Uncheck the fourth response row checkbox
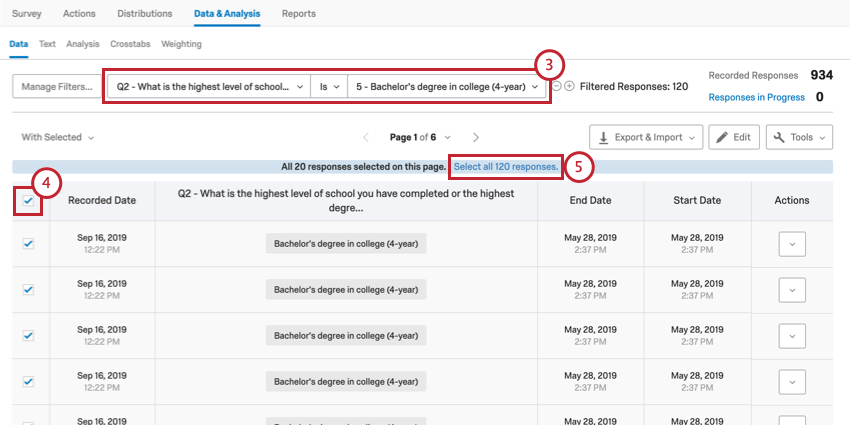This screenshot has height=425, width=850. coord(28,381)
